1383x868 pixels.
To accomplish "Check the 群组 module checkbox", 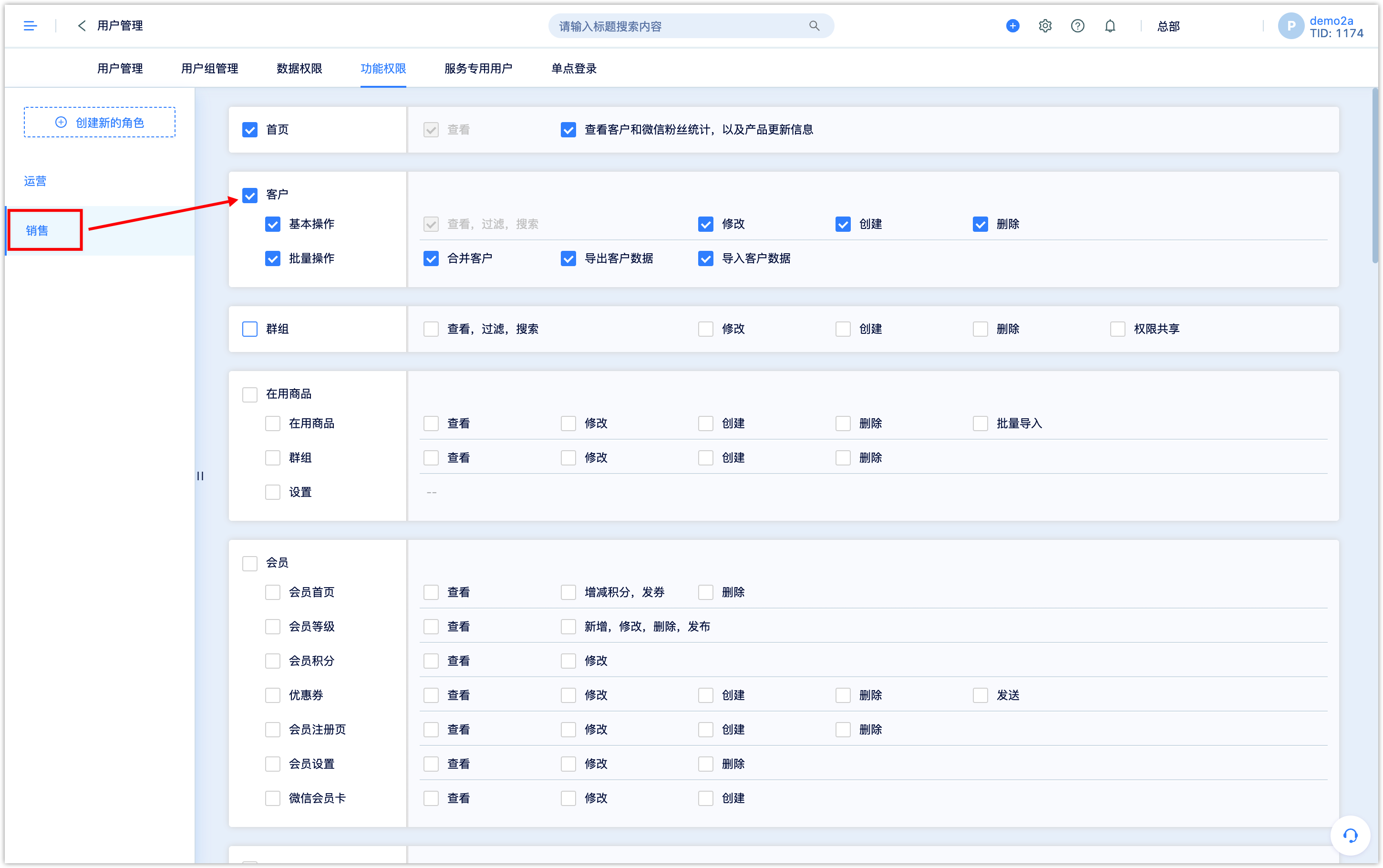I will coord(249,329).
